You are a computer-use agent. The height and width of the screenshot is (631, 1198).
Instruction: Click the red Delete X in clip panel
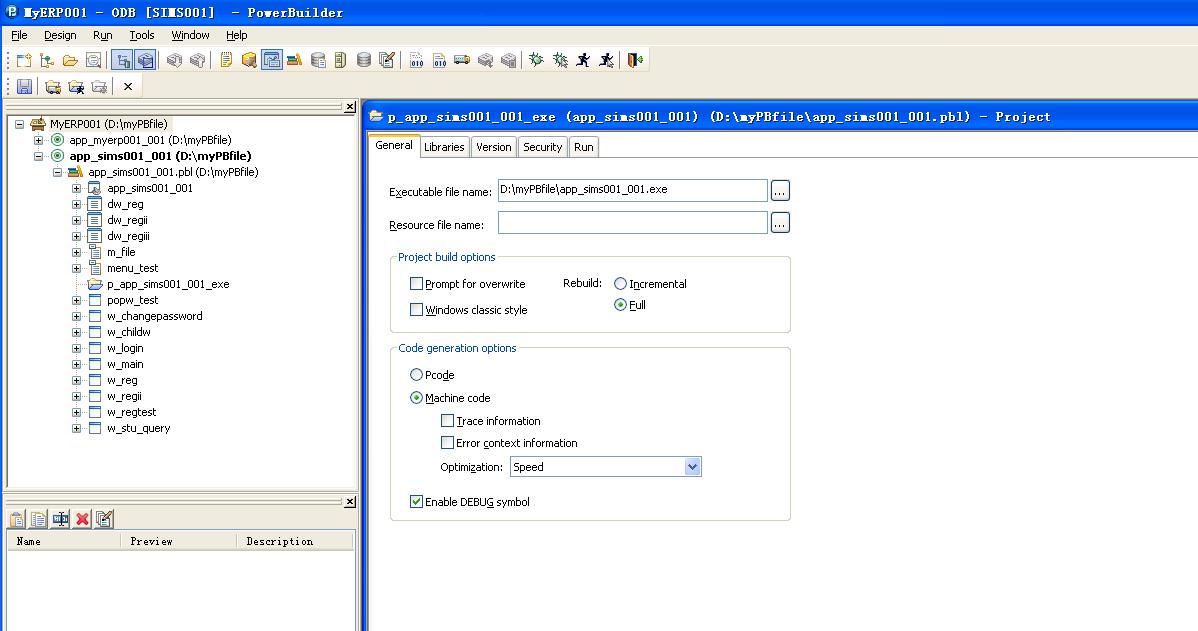[83, 519]
